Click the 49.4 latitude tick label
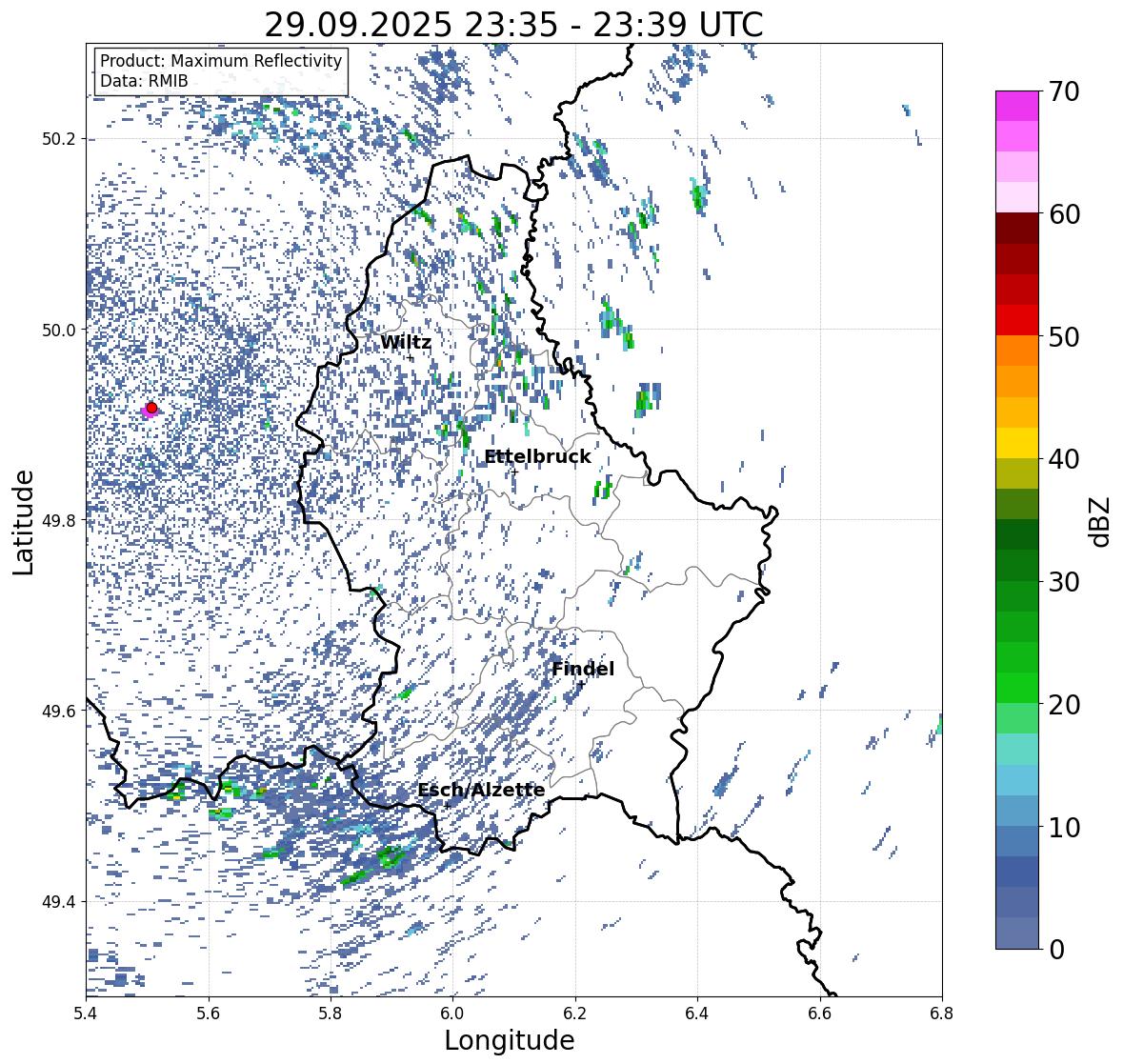The image size is (1123, 1064). point(60,902)
